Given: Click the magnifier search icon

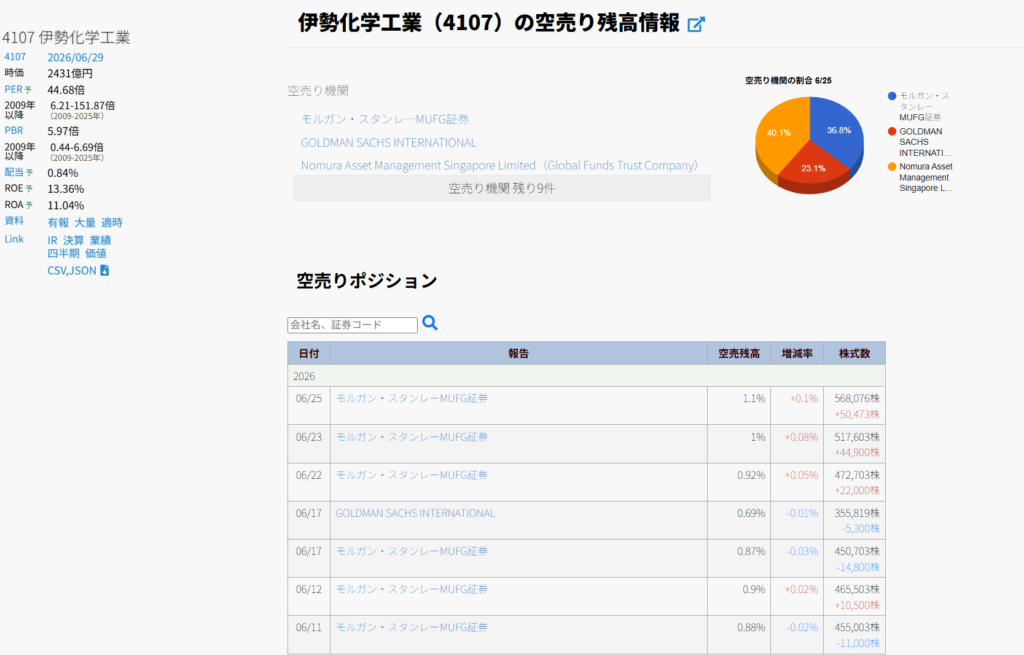Looking at the screenshot, I should coord(430,323).
